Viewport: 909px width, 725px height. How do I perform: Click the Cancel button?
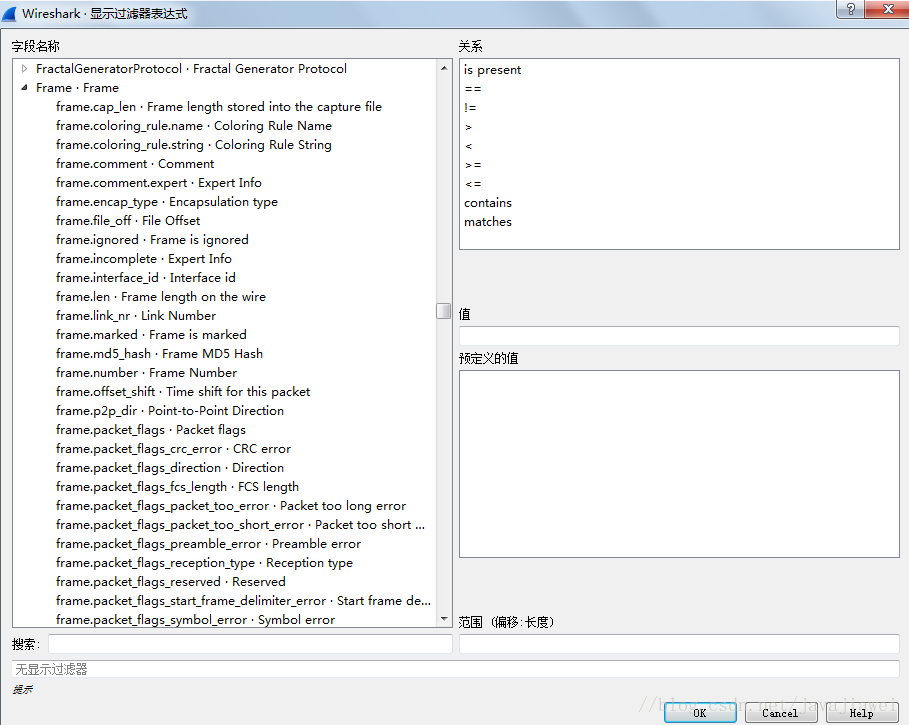pos(780,713)
